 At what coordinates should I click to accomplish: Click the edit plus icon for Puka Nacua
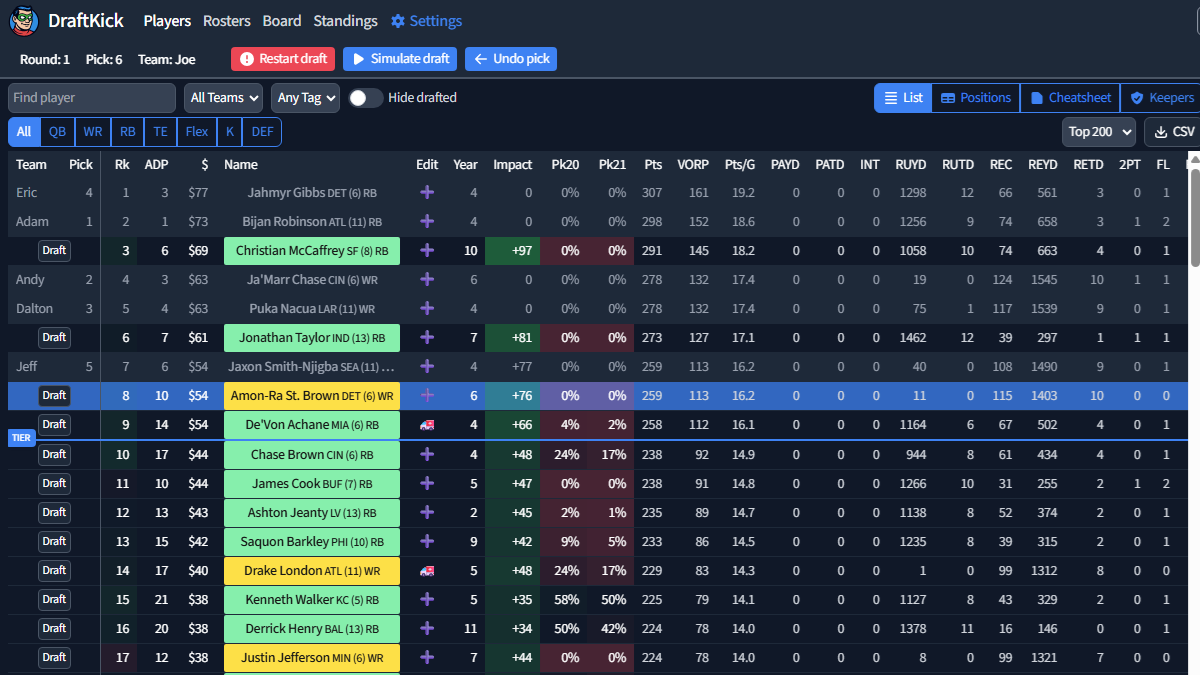pyautogui.click(x=427, y=309)
